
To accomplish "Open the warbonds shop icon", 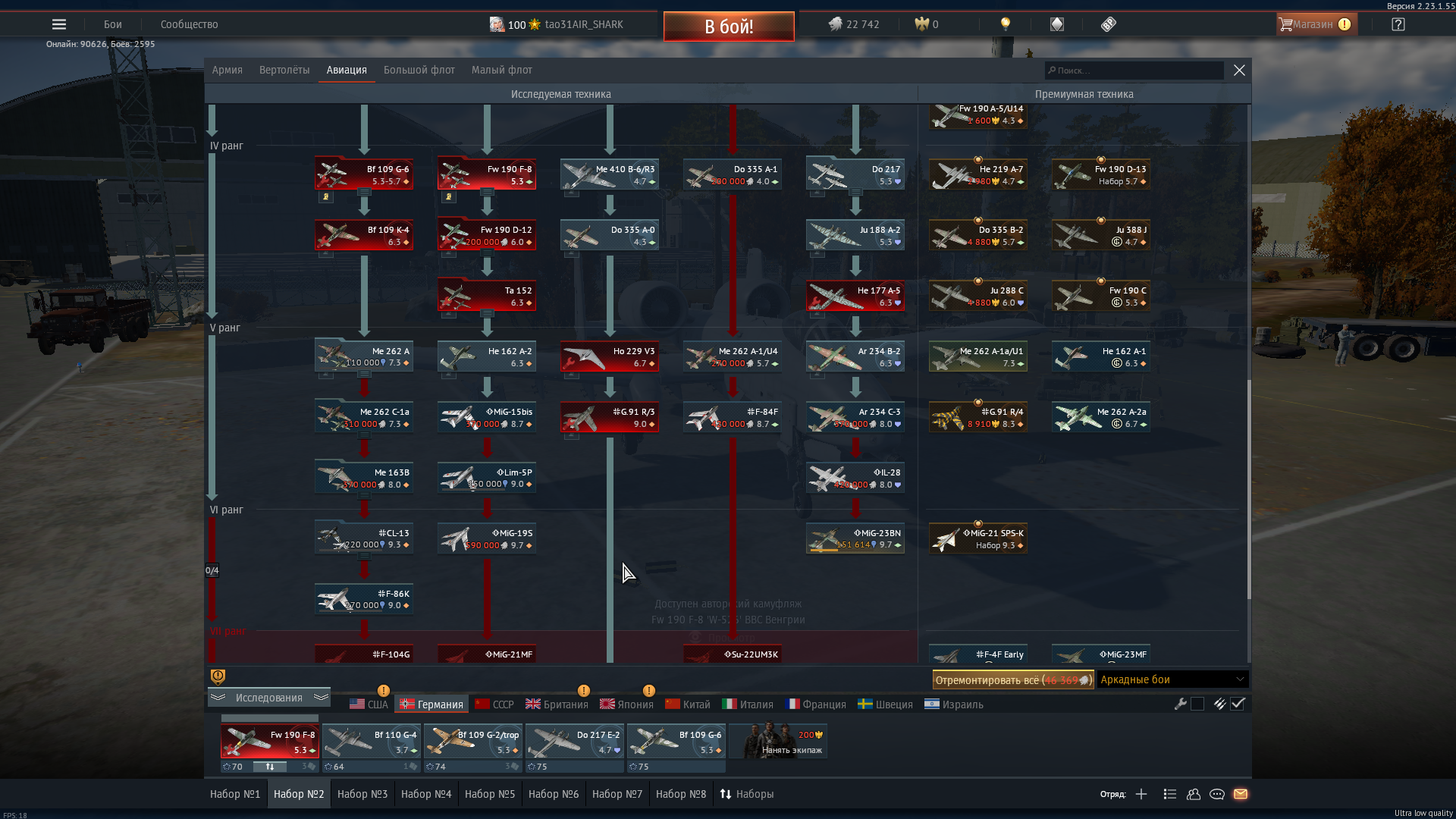I will (1057, 24).
